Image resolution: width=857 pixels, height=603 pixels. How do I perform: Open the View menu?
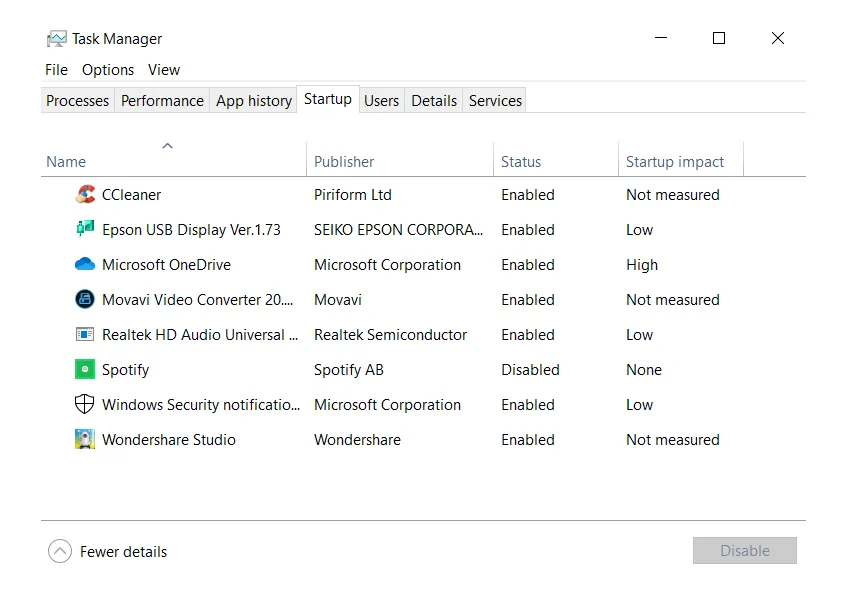point(163,70)
